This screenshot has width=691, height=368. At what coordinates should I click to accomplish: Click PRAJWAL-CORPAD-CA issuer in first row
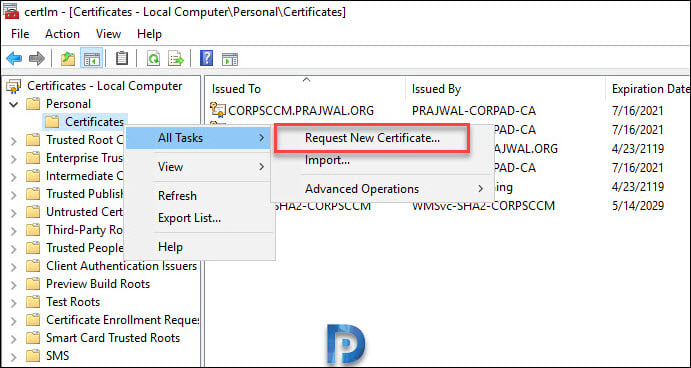pyautogui.click(x=474, y=110)
